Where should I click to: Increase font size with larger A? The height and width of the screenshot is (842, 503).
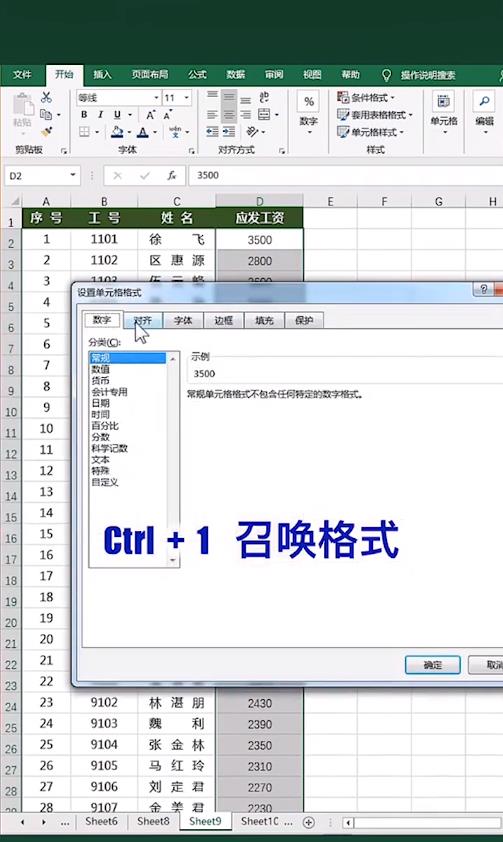coord(150,114)
